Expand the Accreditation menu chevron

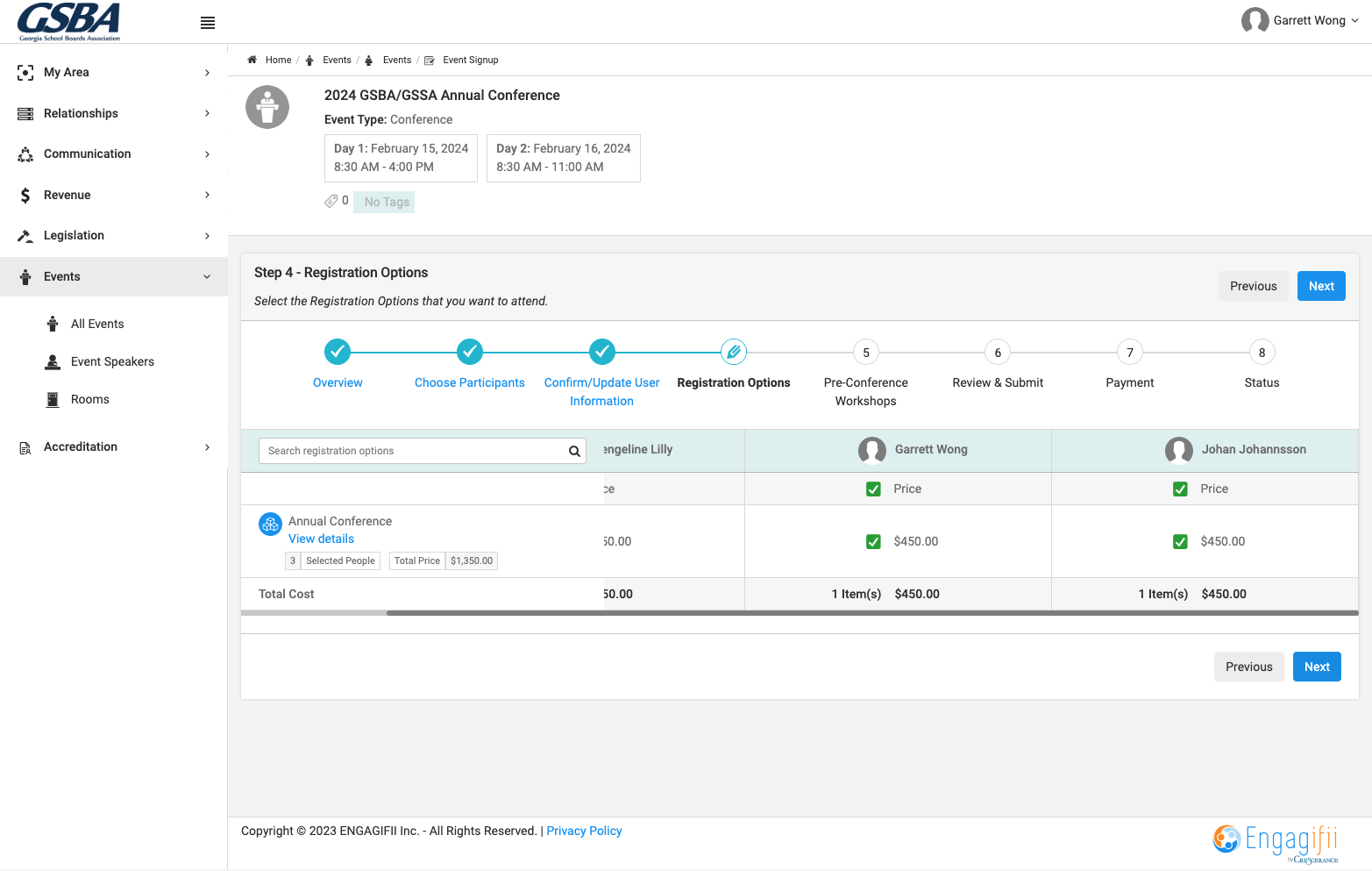[x=207, y=447]
